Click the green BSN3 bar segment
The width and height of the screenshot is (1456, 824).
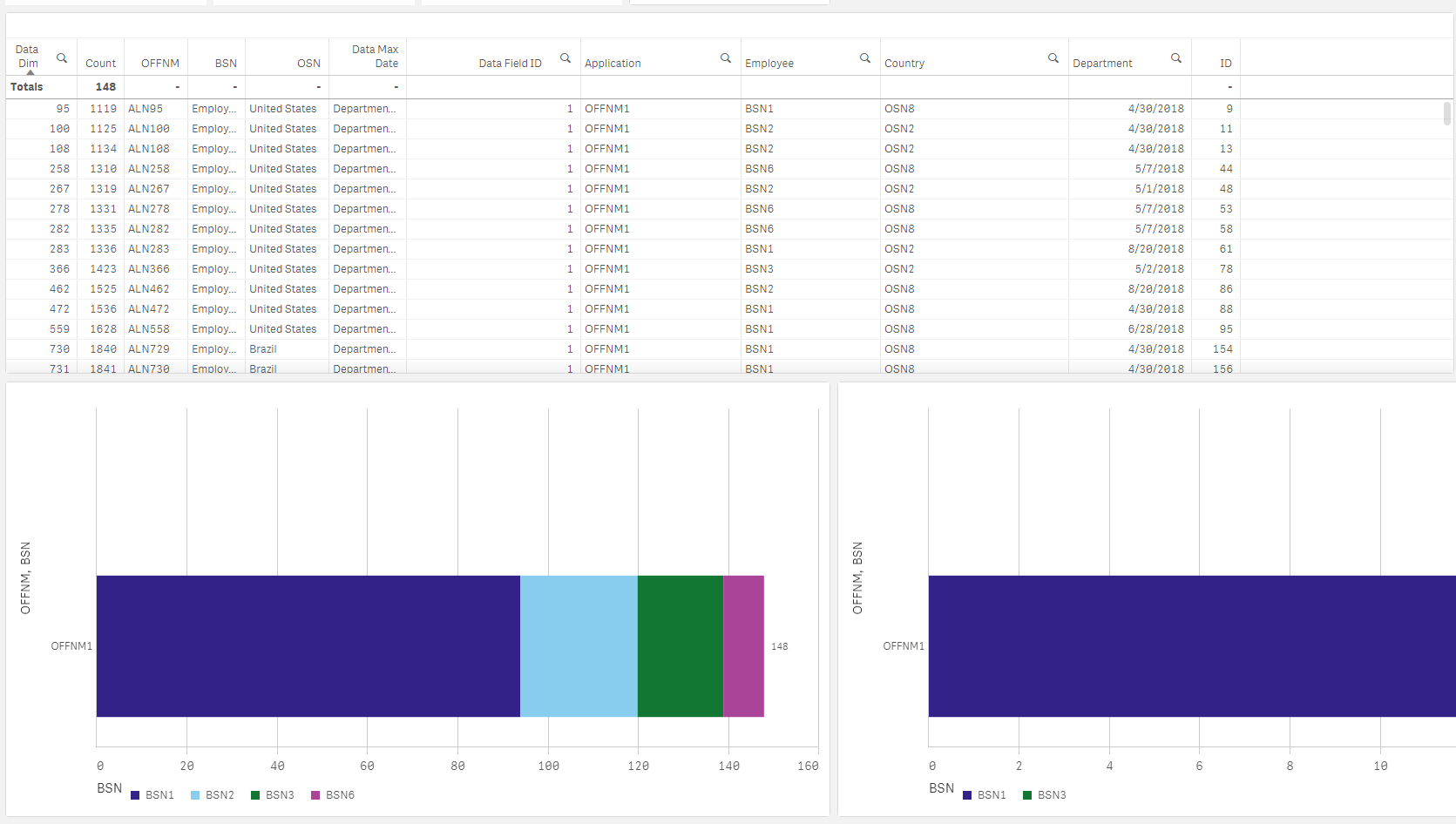tap(681, 646)
